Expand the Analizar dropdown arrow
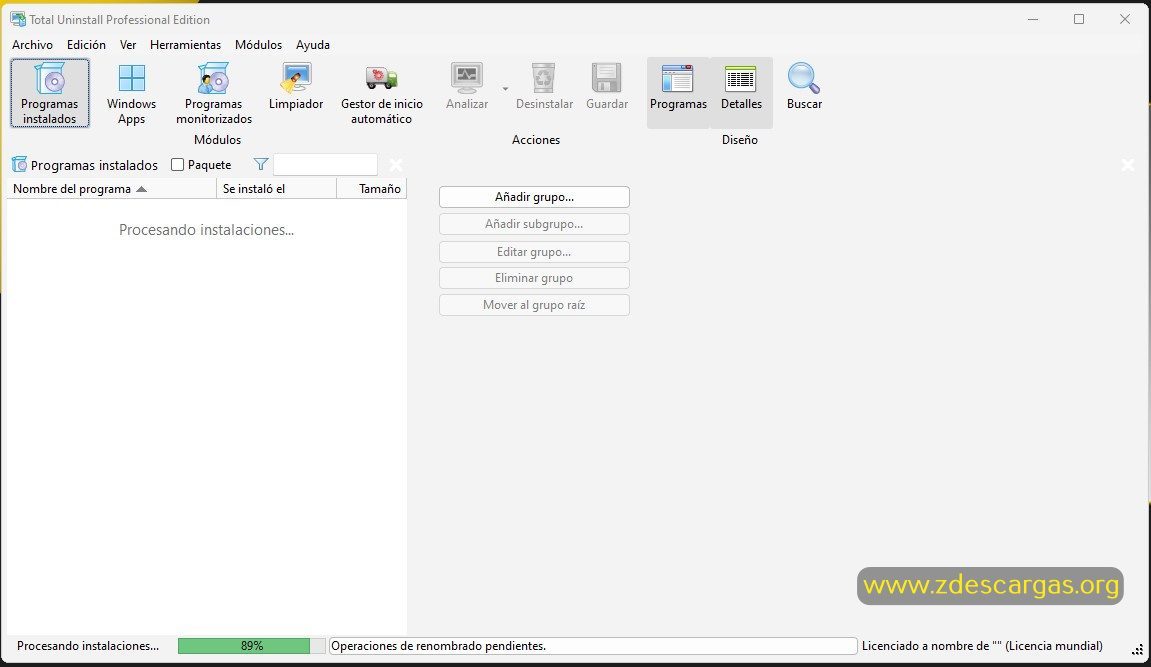Screen dimensions: 1151x667 tap(505, 89)
